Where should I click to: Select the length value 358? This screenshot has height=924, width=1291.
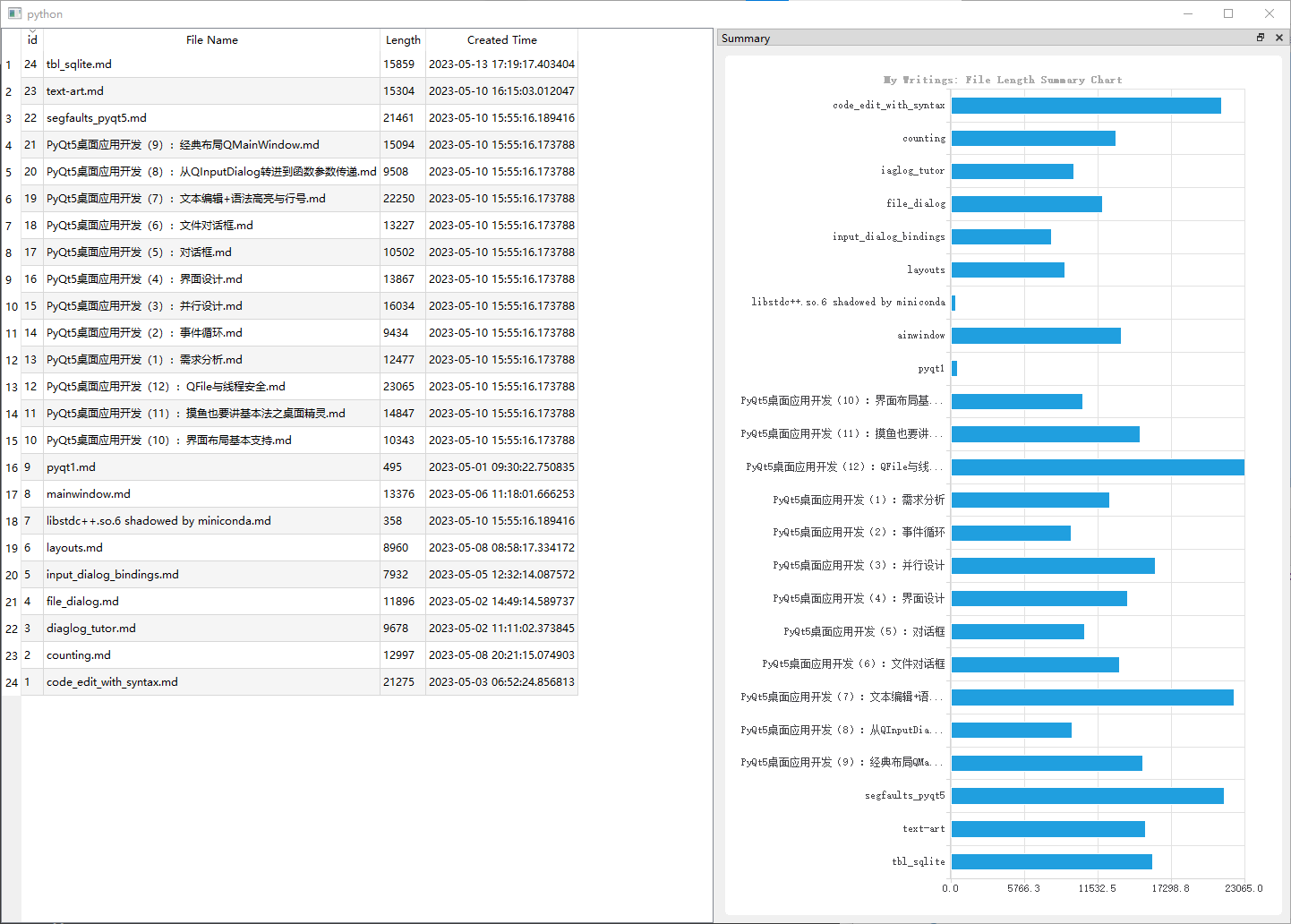point(403,521)
